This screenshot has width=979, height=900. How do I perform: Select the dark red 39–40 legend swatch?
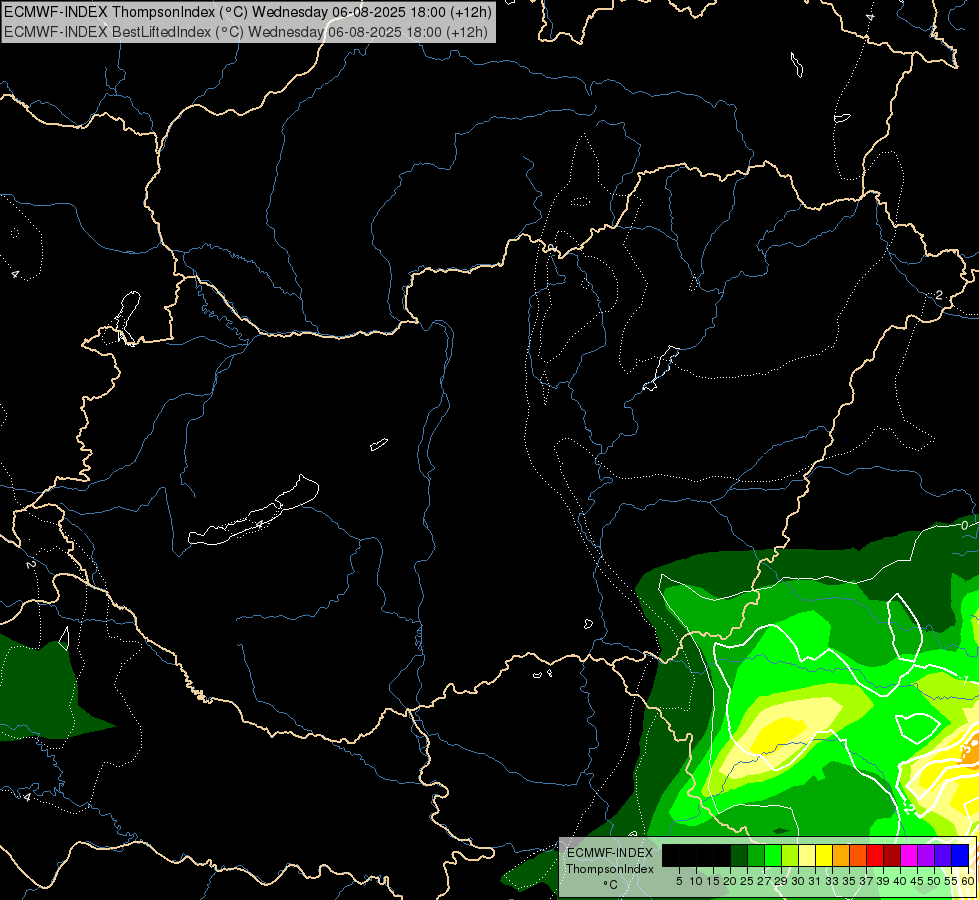892,855
